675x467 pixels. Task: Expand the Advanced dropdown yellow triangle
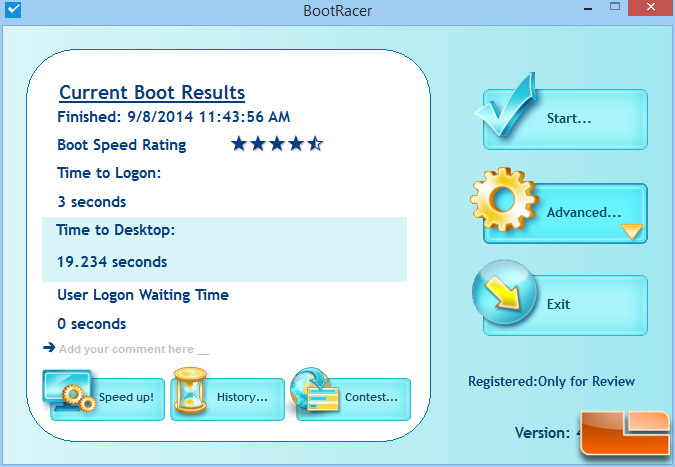(x=632, y=231)
